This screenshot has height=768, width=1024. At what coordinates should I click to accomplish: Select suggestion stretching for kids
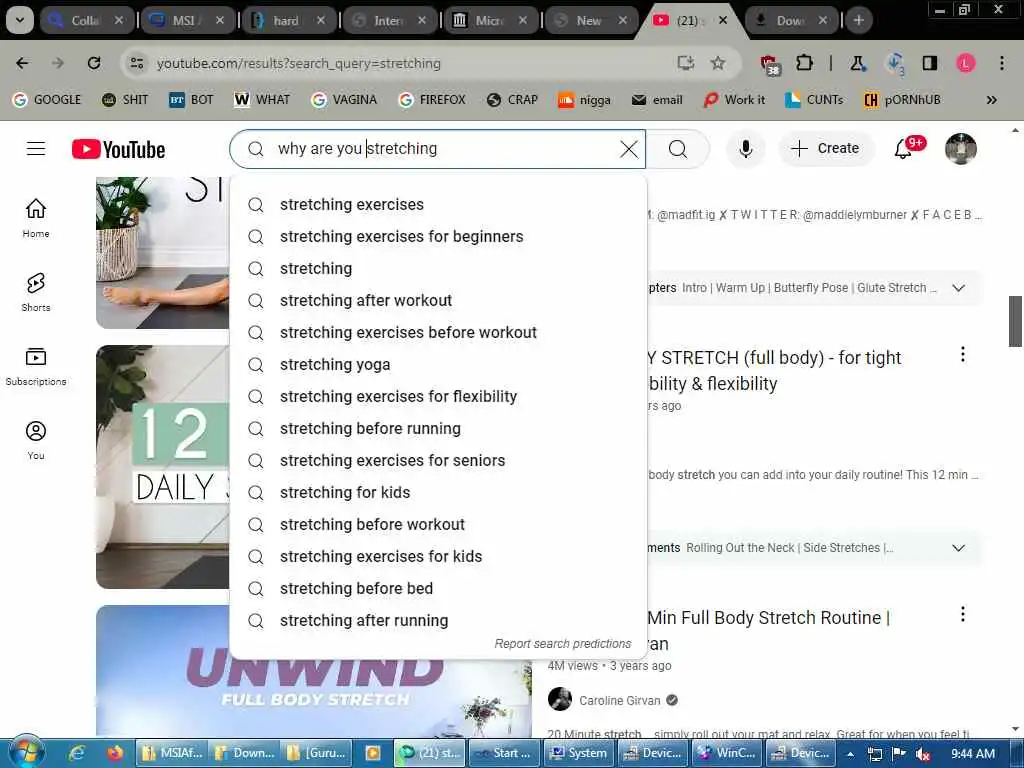438,492
